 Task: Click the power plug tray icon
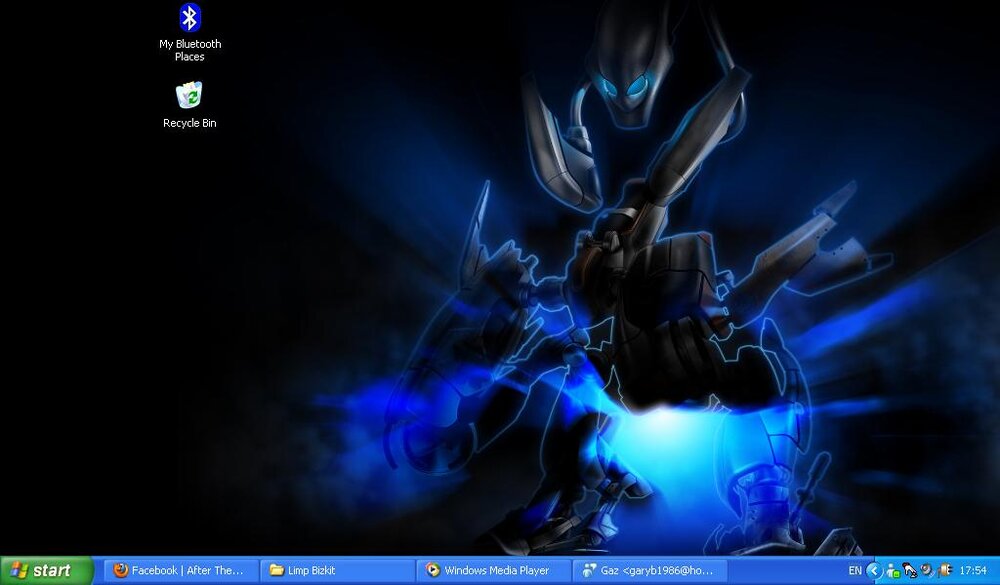[945, 570]
